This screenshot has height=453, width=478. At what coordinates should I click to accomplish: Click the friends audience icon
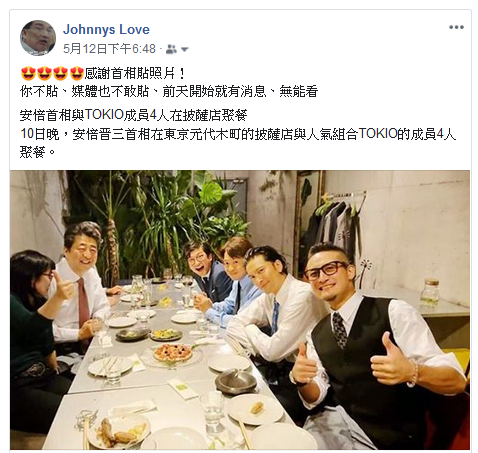tap(171, 49)
